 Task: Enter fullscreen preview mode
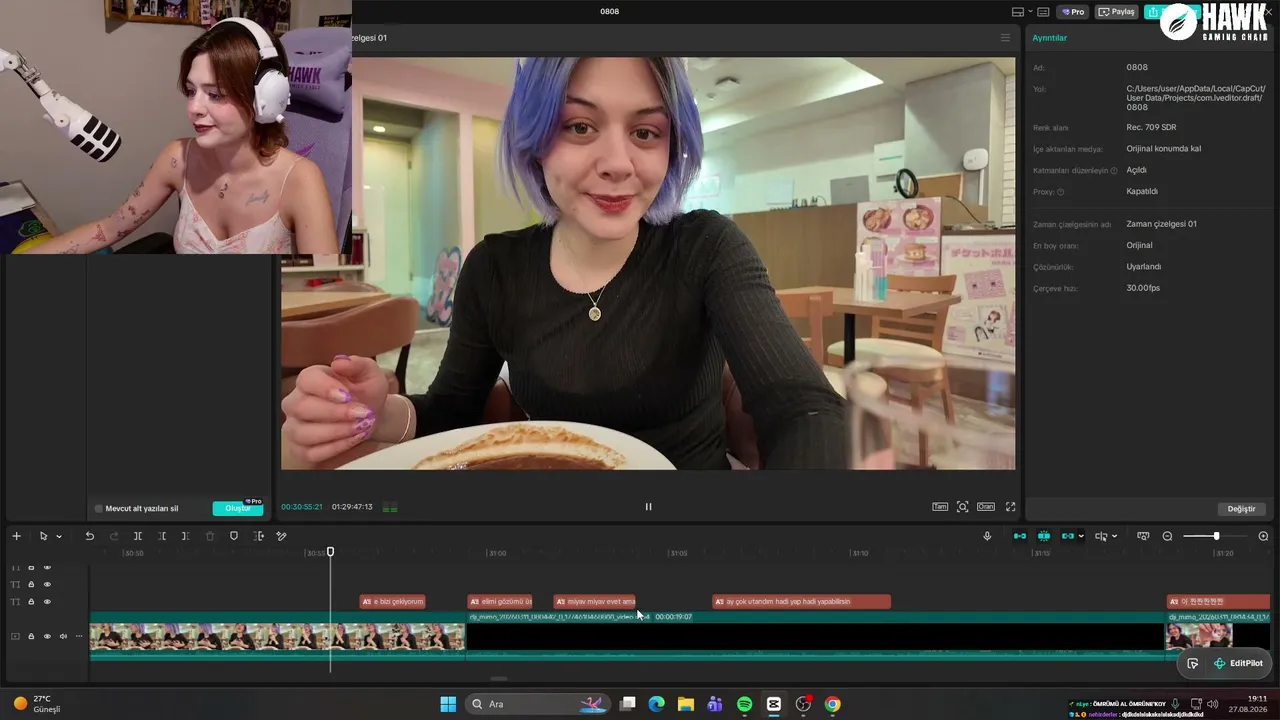[x=1010, y=507]
